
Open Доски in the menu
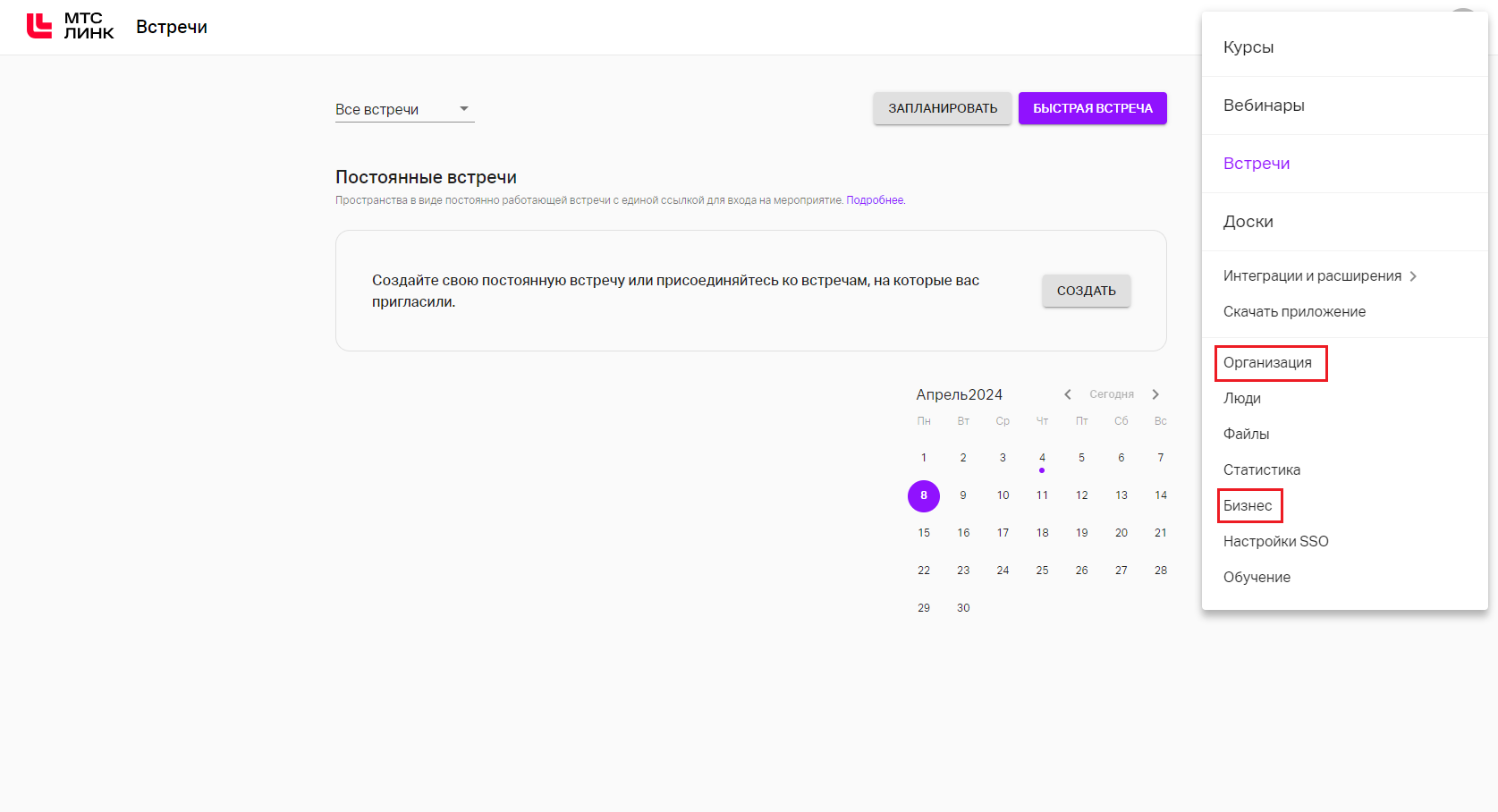click(x=1248, y=222)
